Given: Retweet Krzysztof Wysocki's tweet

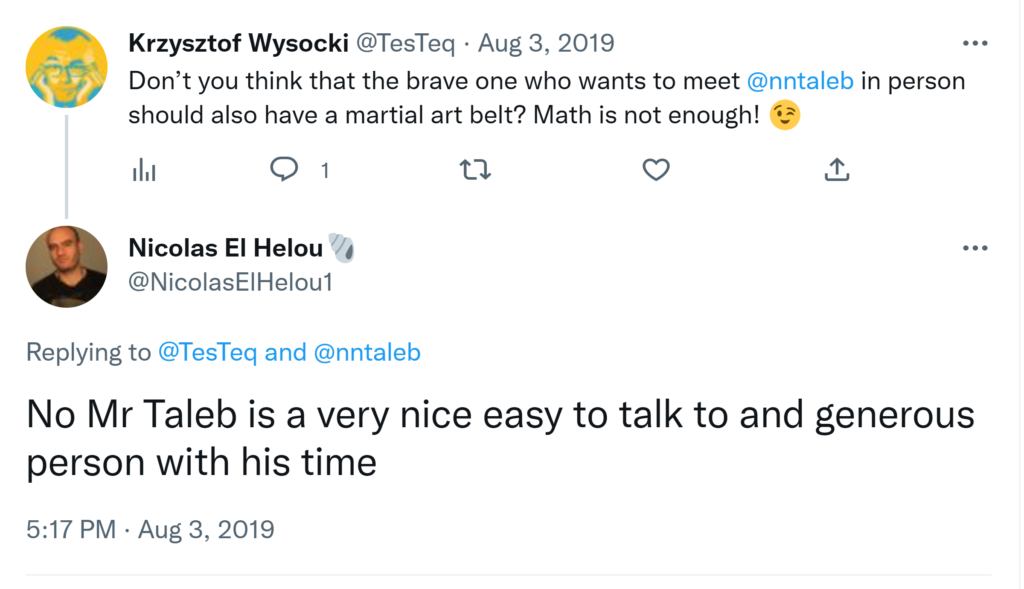Looking at the screenshot, I should (473, 171).
